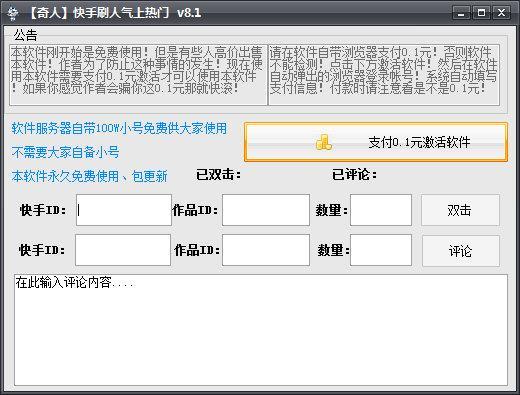Click the 公告 group label
Screen dimensions: 520x395
25,35
